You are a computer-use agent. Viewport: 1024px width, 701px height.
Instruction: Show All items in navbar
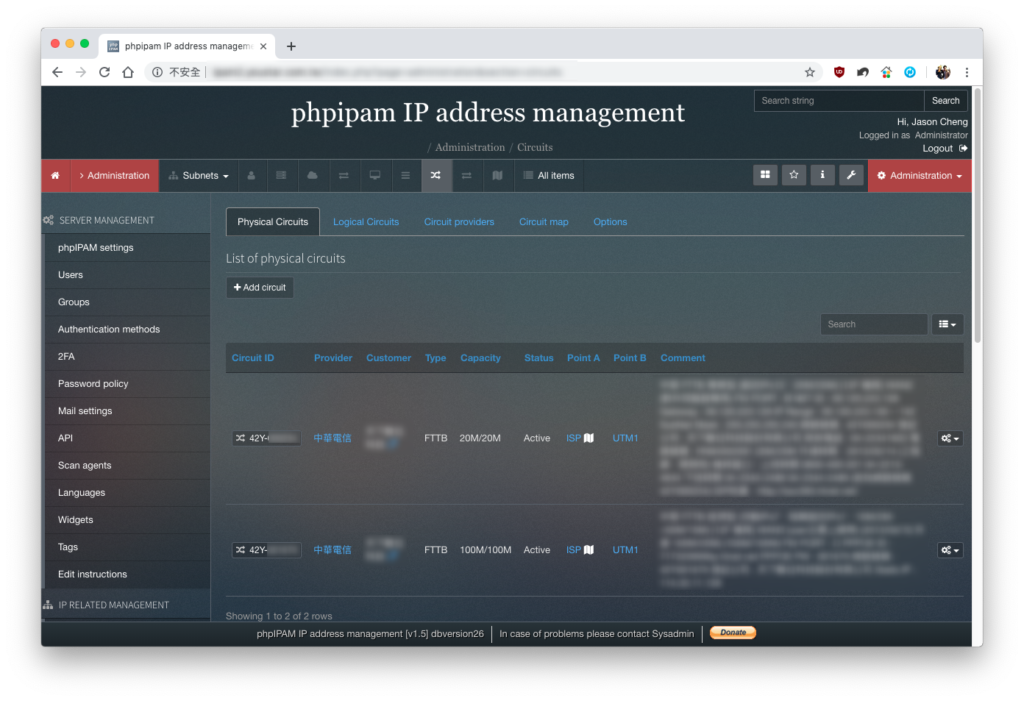tap(549, 176)
